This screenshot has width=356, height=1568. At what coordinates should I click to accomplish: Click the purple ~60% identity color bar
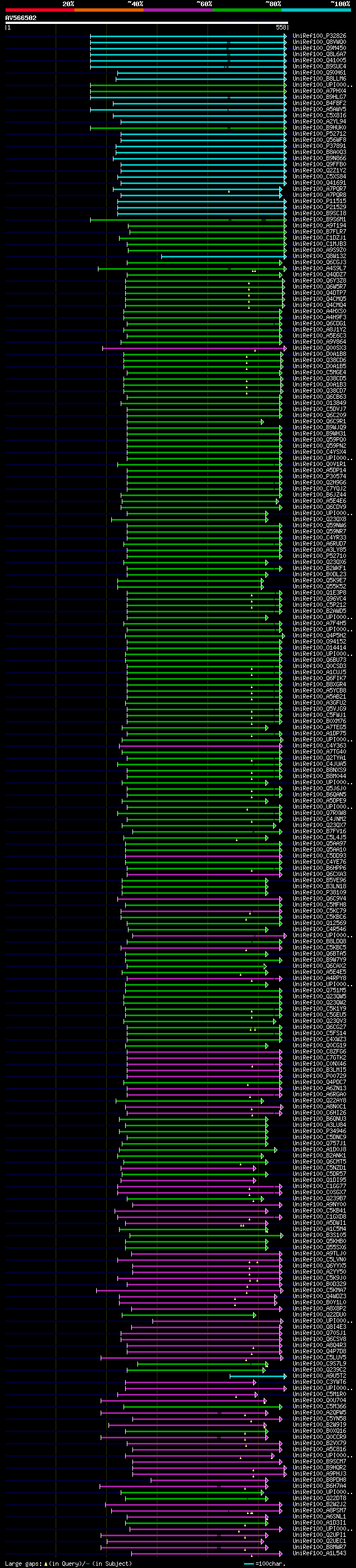(179, 10)
